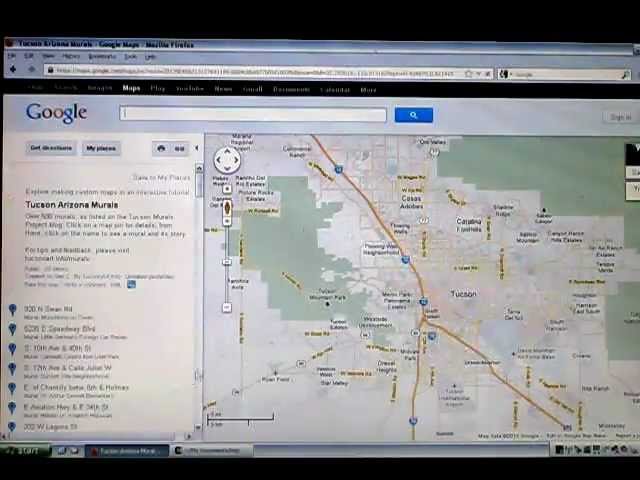
Task: Click the Sign in button
Action: coord(620,118)
